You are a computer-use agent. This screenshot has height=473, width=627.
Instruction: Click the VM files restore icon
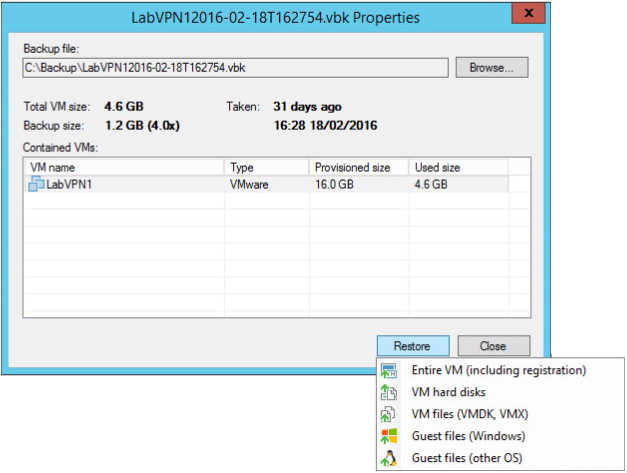[x=388, y=414]
